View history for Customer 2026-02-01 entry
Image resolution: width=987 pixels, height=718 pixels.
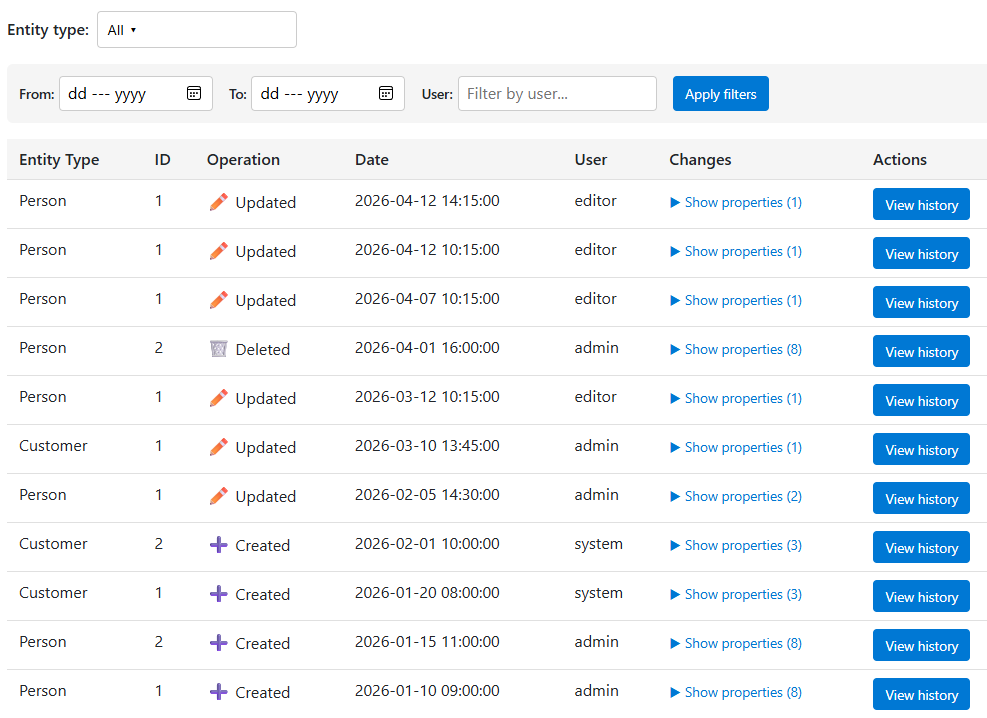[x=921, y=547]
